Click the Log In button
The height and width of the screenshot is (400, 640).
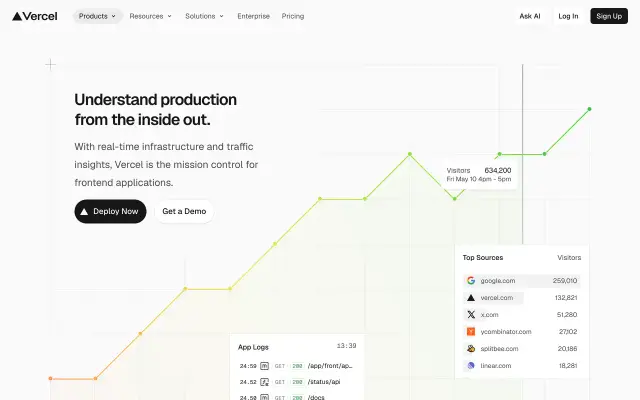568,16
